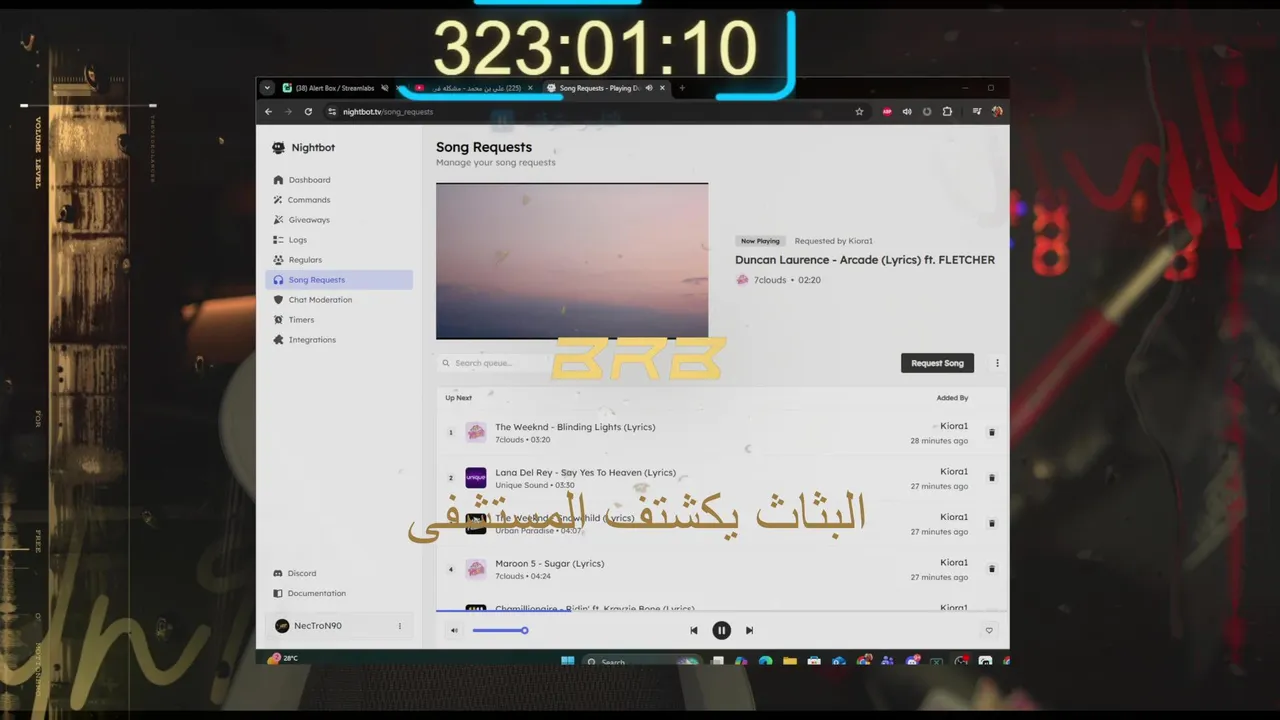
Task: Open Chat Moderation in the sidebar
Action: 338,300
